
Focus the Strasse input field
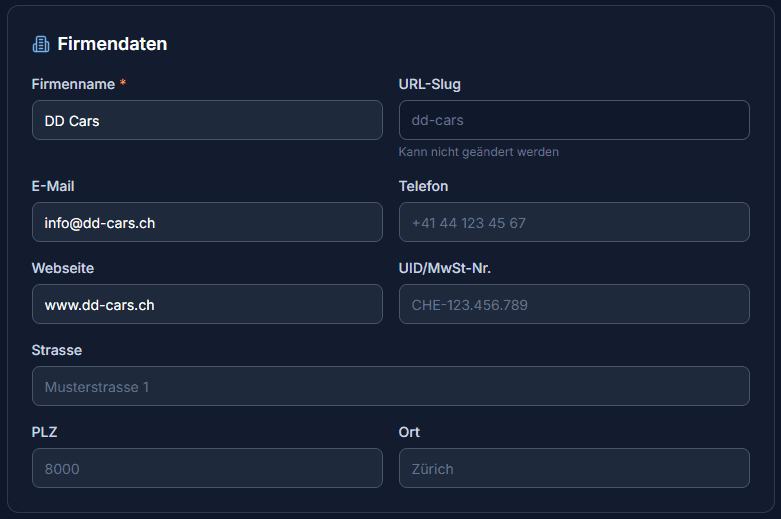[x=390, y=386]
